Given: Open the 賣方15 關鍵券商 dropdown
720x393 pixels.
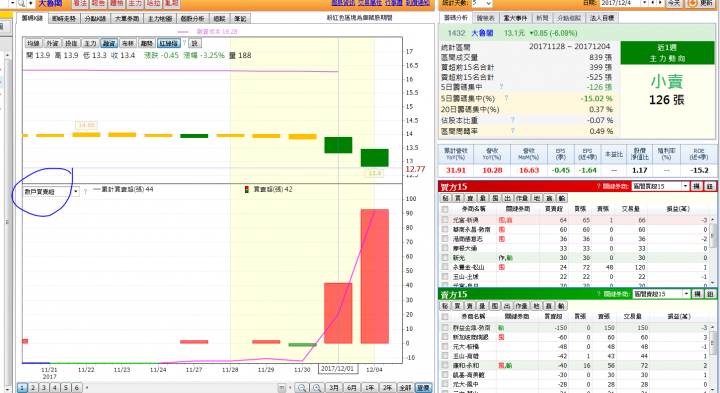Looking at the screenshot, I should click(686, 294).
